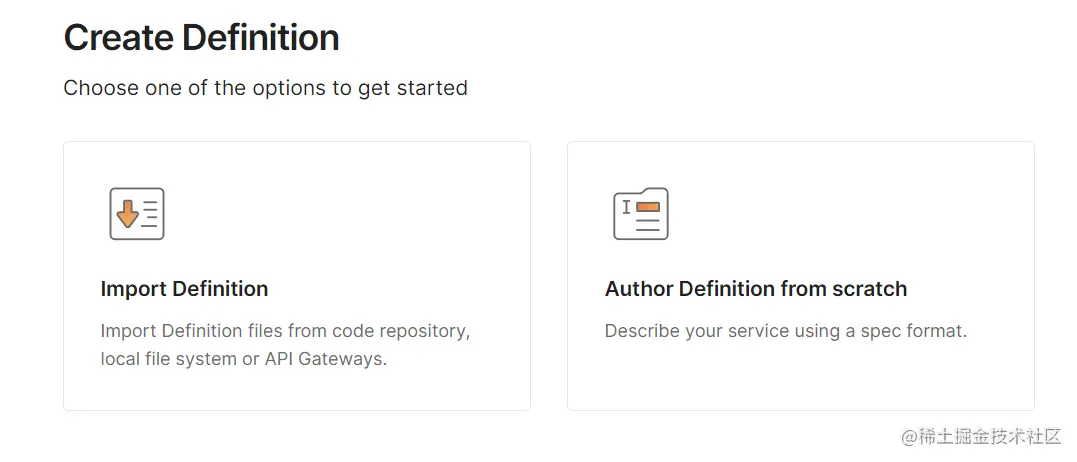This screenshot has width=1077, height=462.
Task: Click the list lines inside import icon
Action: (x=150, y=214)
